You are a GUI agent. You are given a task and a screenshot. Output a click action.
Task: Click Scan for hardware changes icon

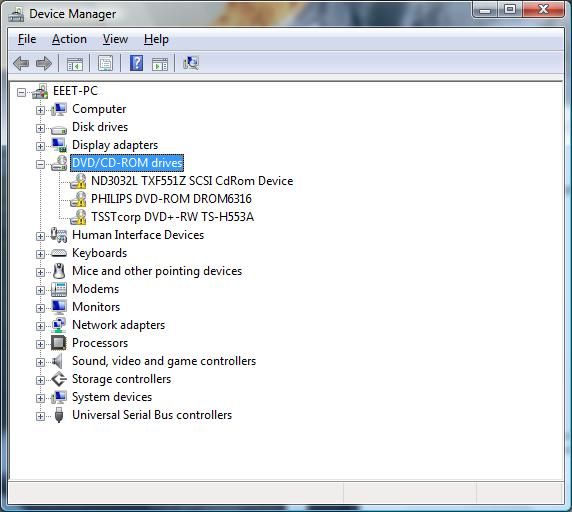(x=191, y=63)
